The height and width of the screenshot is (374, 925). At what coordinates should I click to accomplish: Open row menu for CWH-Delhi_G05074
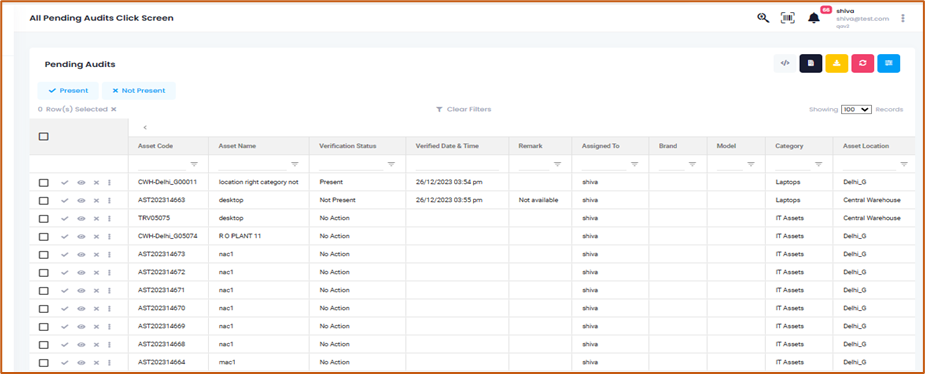(x=109, y=237)
